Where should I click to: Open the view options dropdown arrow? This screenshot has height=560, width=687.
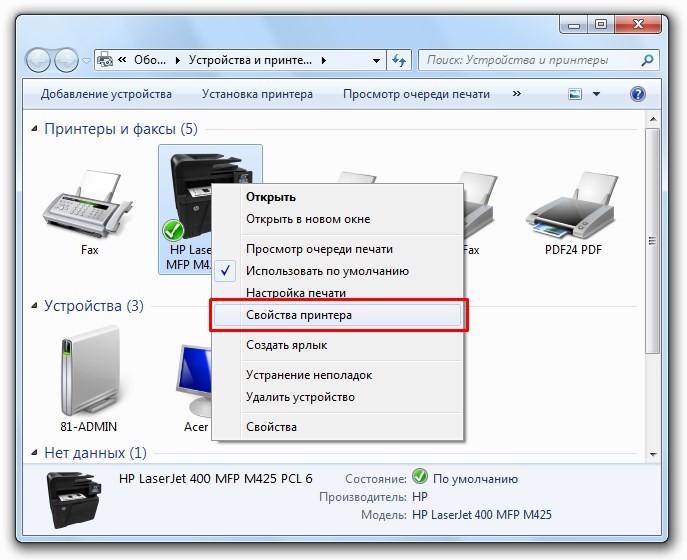(x=596, y=94)
